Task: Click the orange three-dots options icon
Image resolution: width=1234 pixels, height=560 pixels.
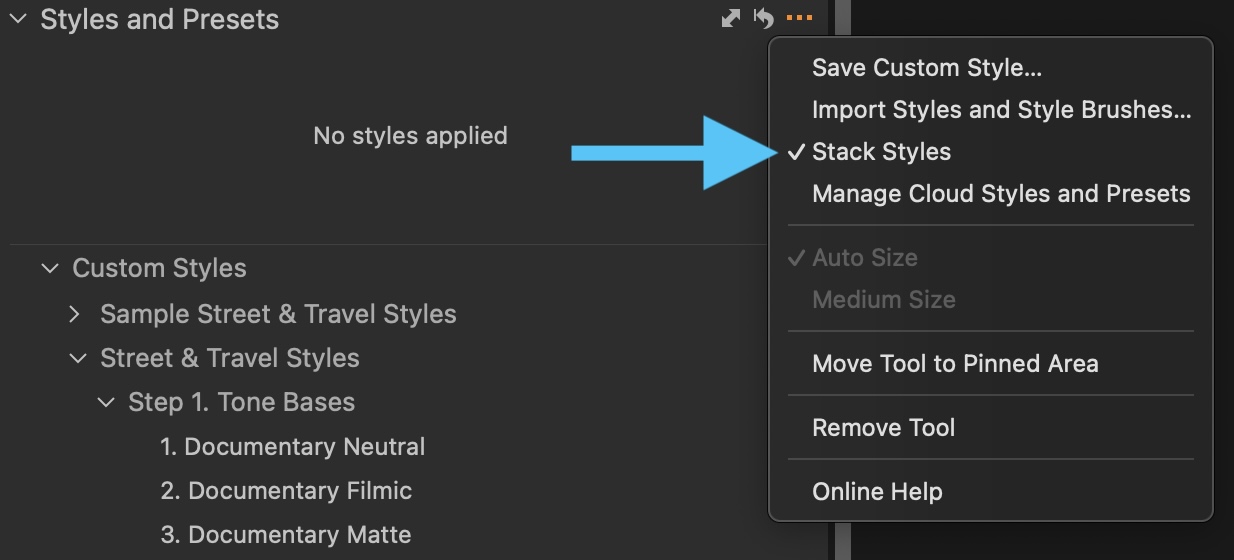Action: [x=799, y=19]
